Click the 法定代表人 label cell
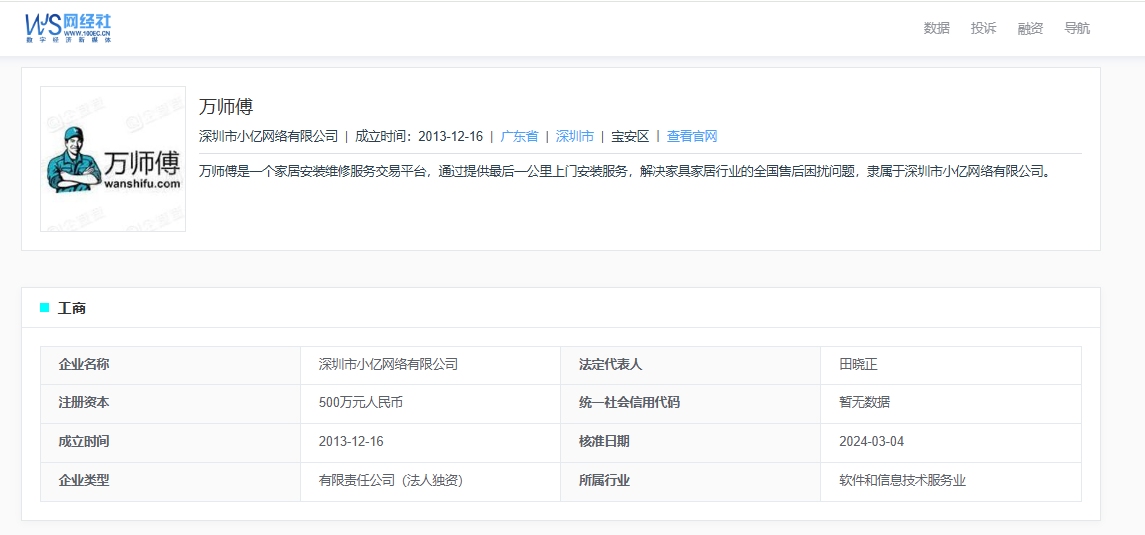 [x=691, y=365]
